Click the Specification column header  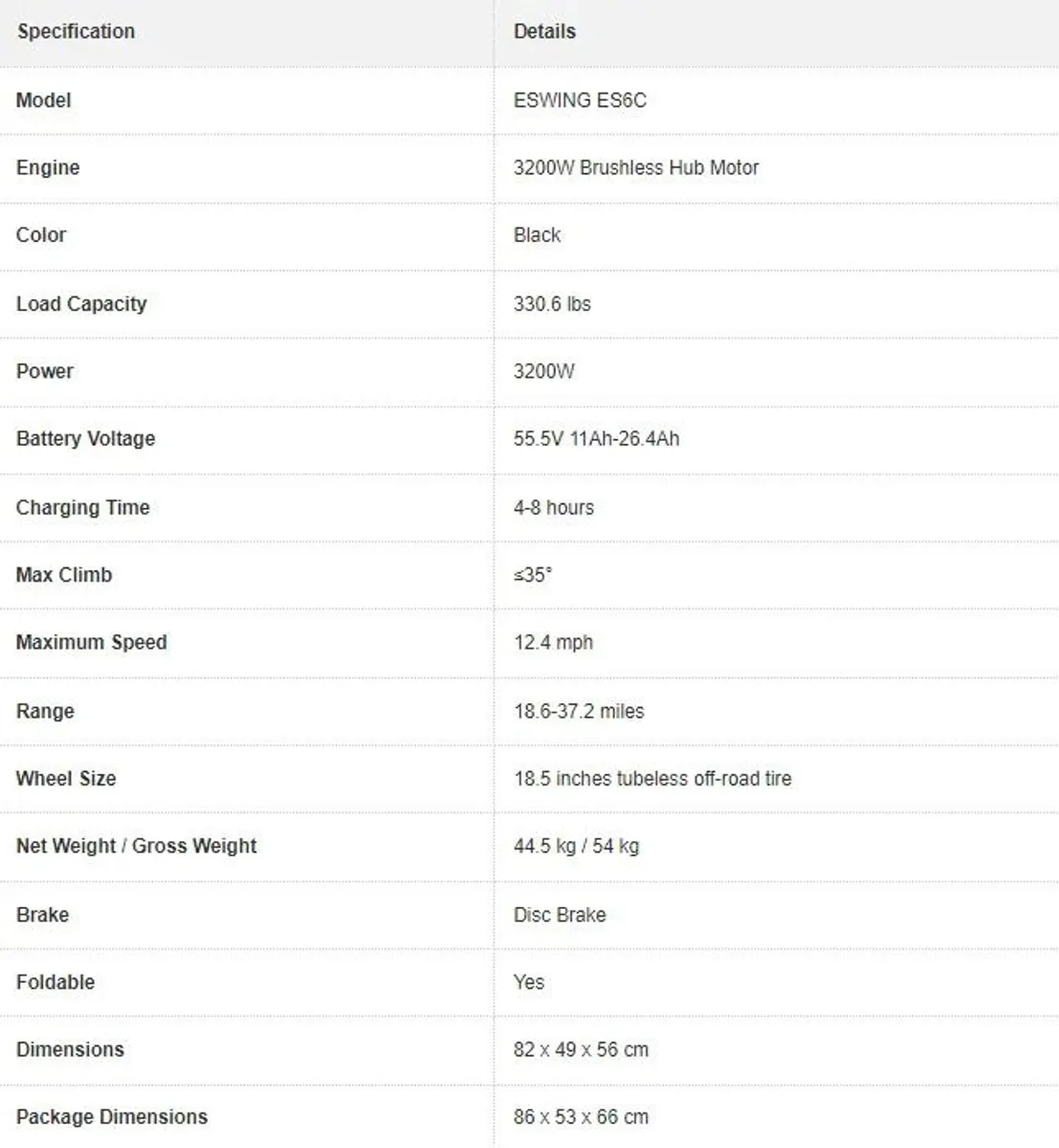click(76, 32)
